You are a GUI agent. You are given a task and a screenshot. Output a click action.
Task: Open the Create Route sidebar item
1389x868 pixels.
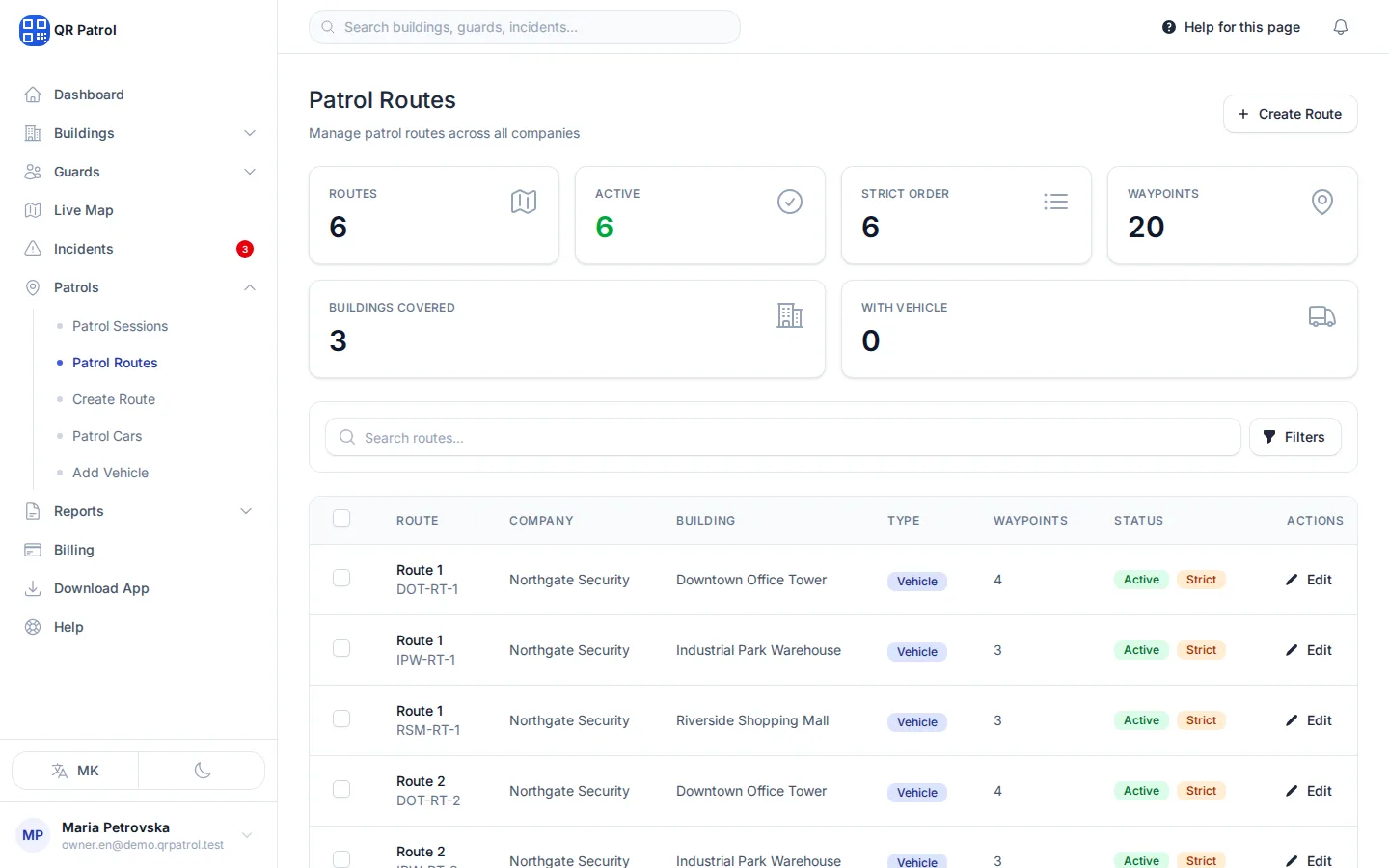click(x=114, y=399)
